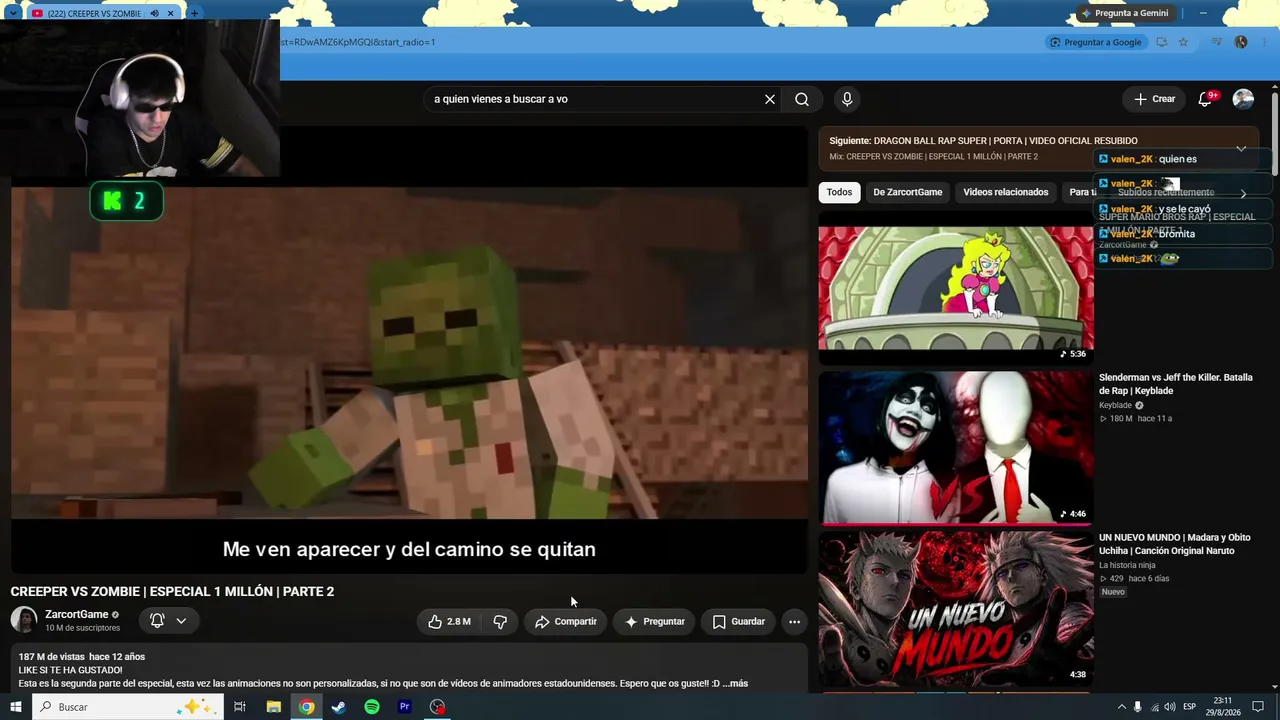This screenshot has height=720, width=1280.
Task: Click the Guardar button
Action: coord(739,621)
